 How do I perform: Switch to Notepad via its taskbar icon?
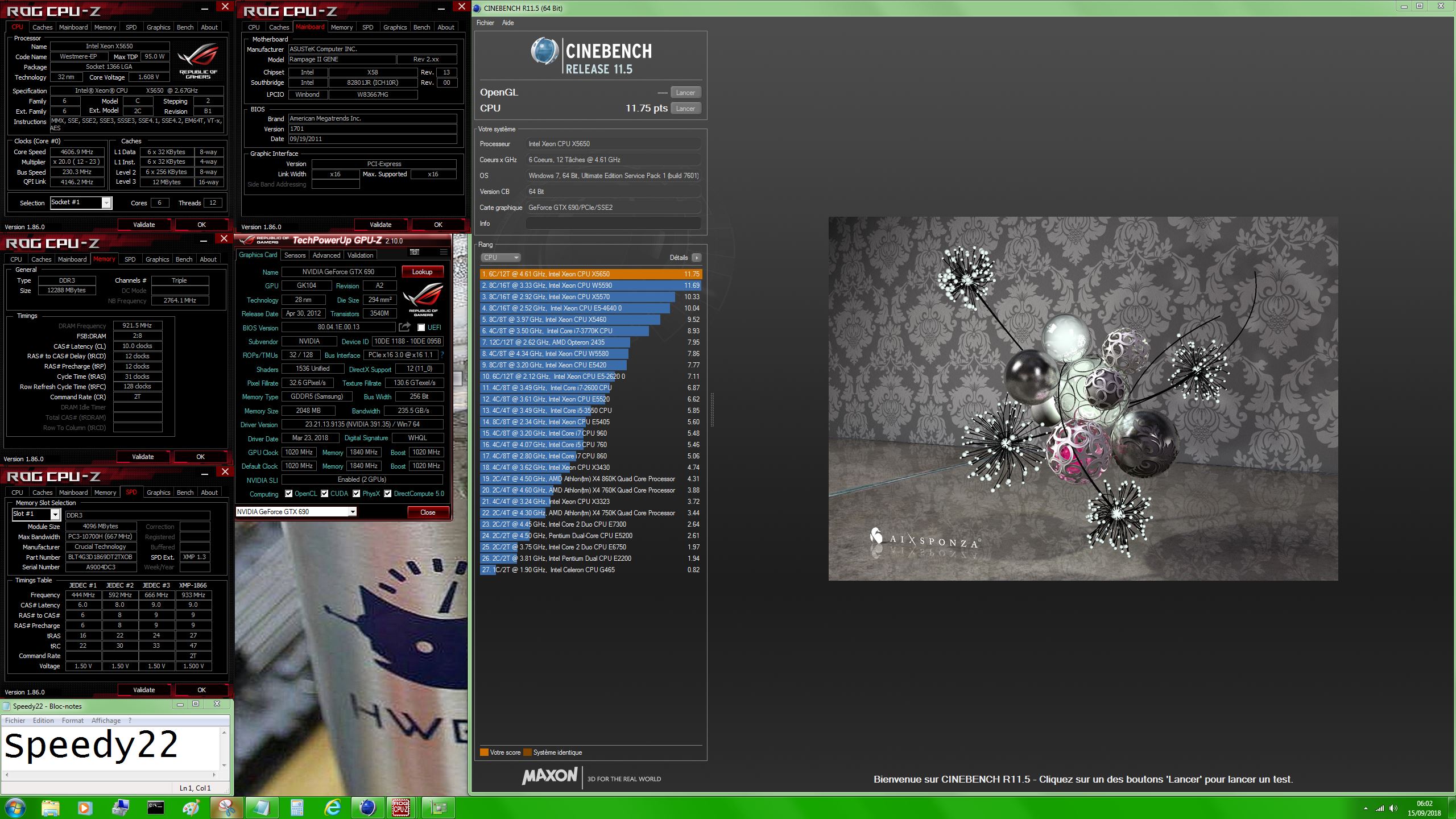[262, 808]
